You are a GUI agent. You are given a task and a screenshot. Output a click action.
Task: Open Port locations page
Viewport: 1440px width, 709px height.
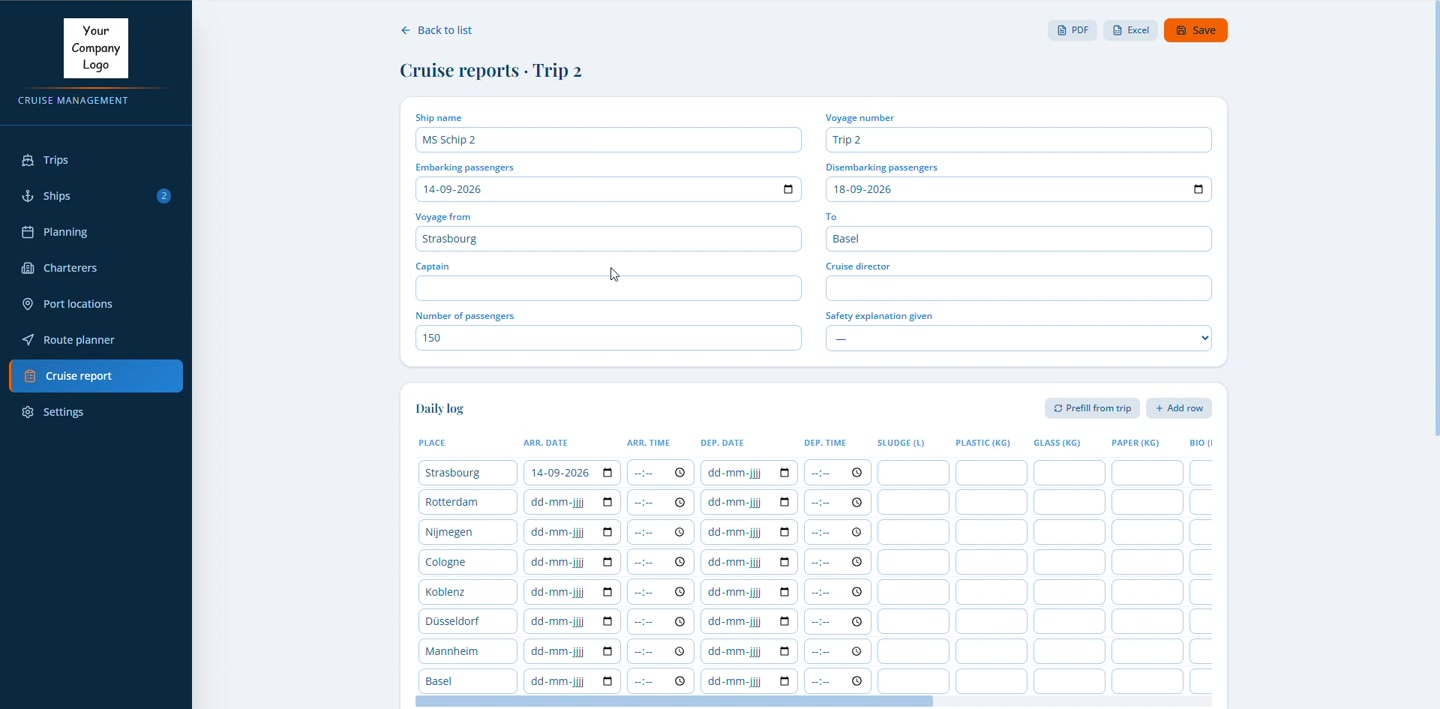tap(96, 304)
